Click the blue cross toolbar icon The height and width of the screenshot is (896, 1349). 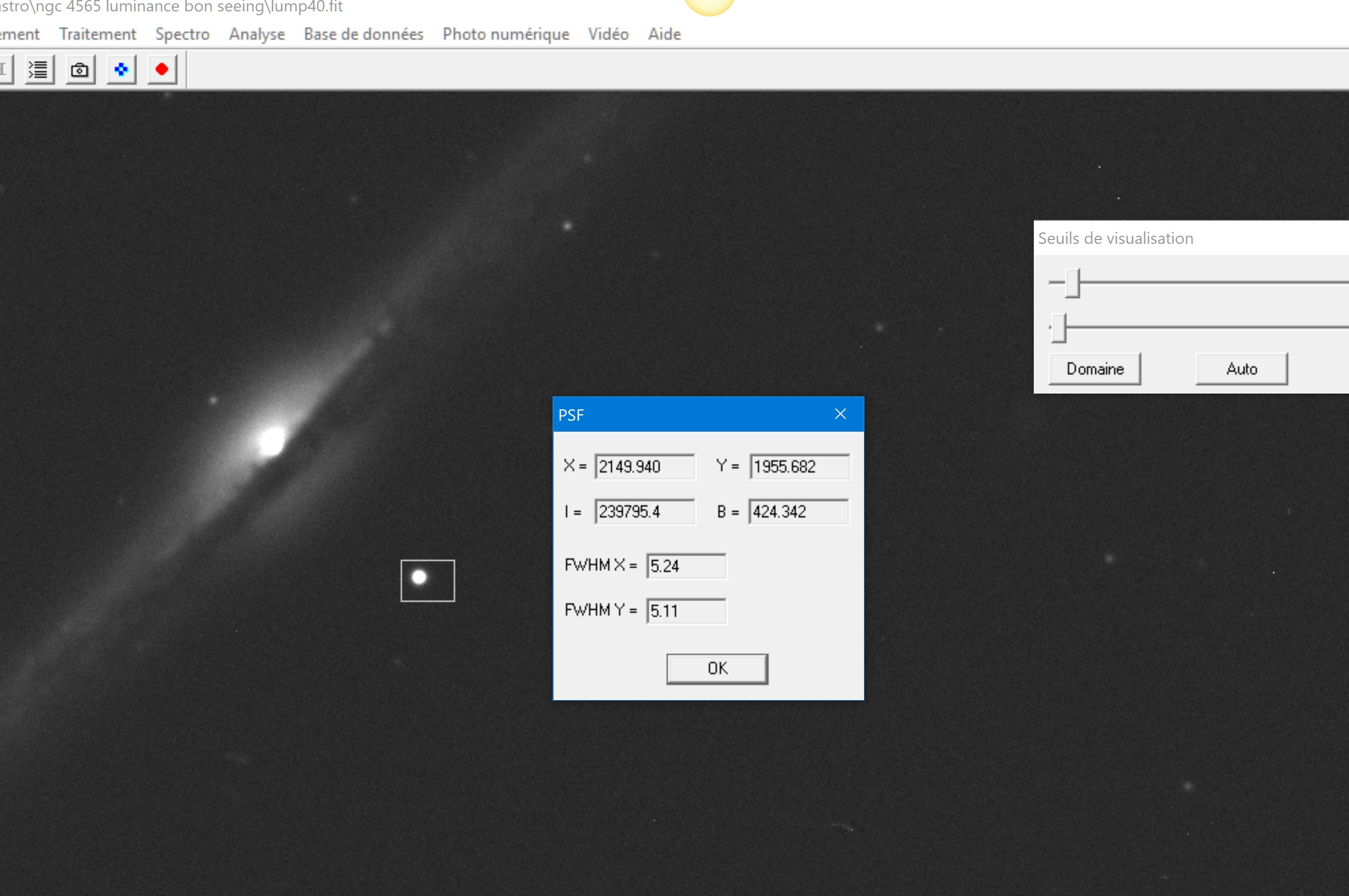click(121, 70)
